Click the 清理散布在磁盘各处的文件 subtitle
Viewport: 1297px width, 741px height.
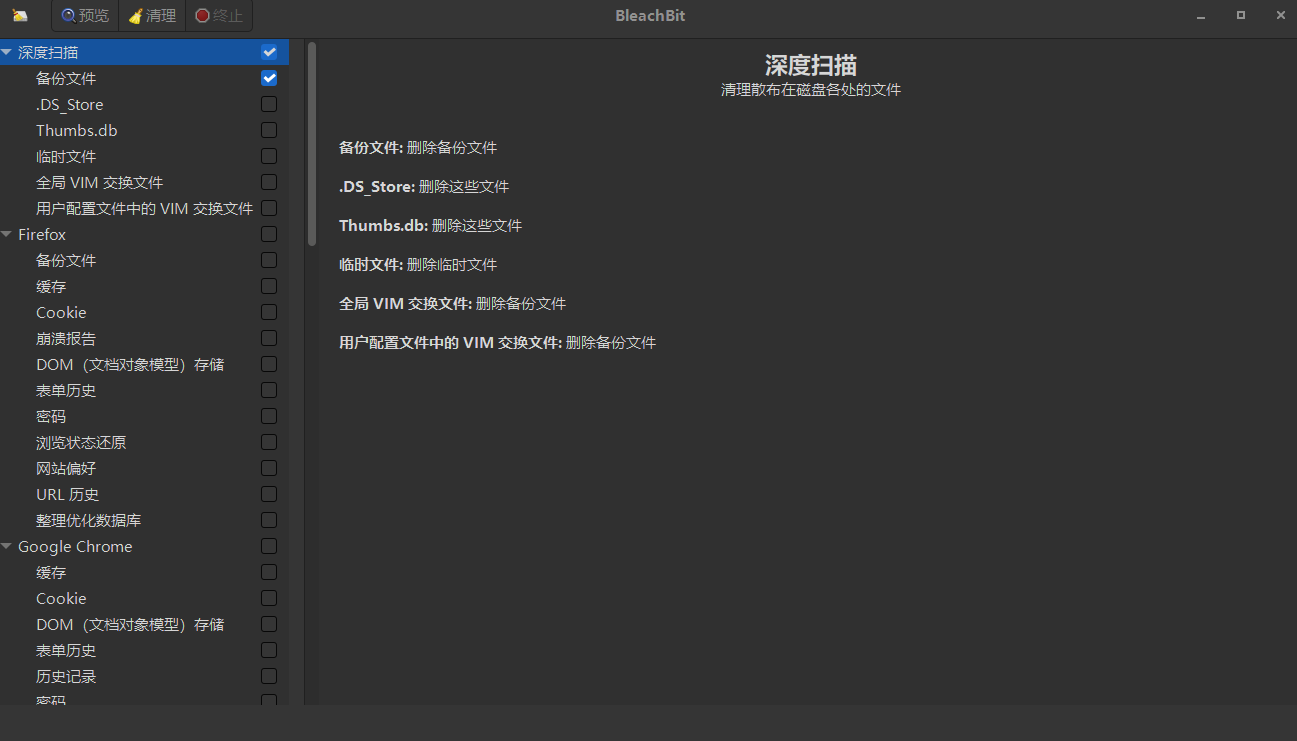coord(811,90)
